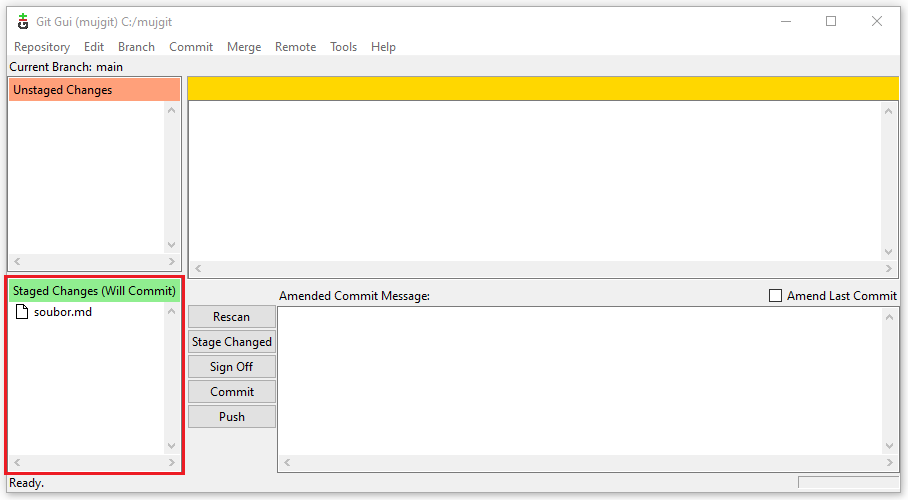Click down arrow of Unstaged Changes scrollbar

point(171,245)
